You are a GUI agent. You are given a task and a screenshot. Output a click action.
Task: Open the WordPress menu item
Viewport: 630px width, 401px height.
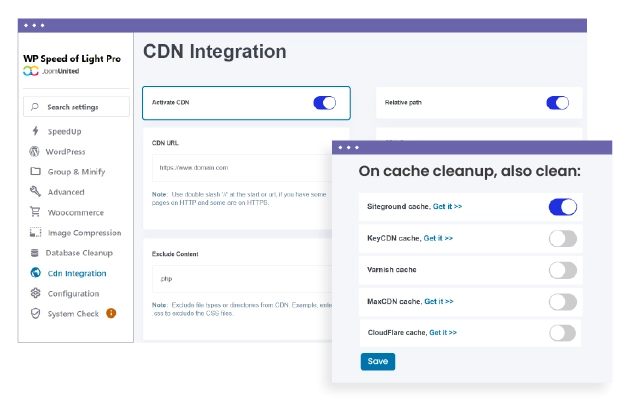coord(65,151)
